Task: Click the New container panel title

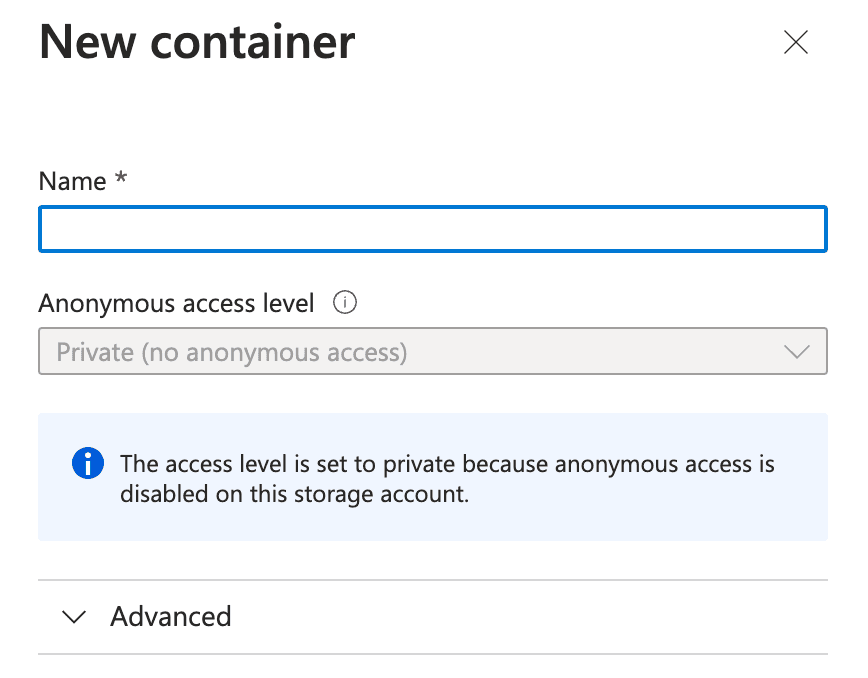Action: coord(196,42)
